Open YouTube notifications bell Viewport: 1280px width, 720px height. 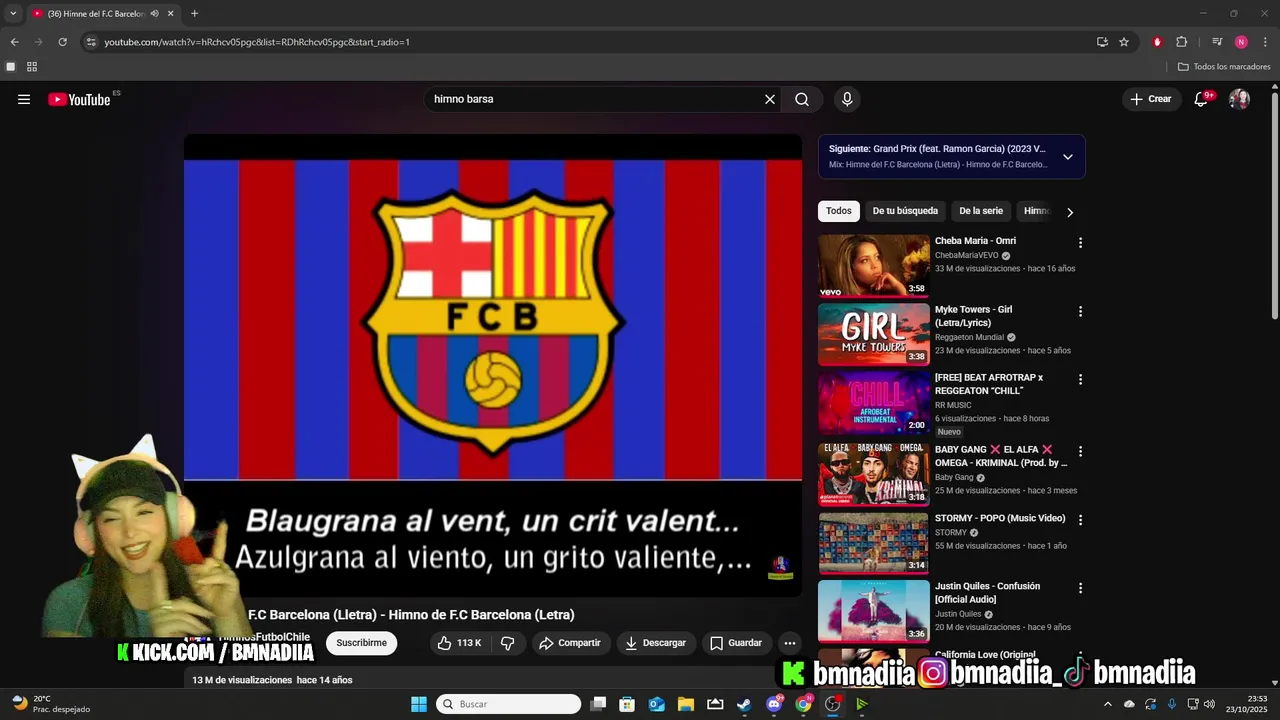tap(1202, 99)
